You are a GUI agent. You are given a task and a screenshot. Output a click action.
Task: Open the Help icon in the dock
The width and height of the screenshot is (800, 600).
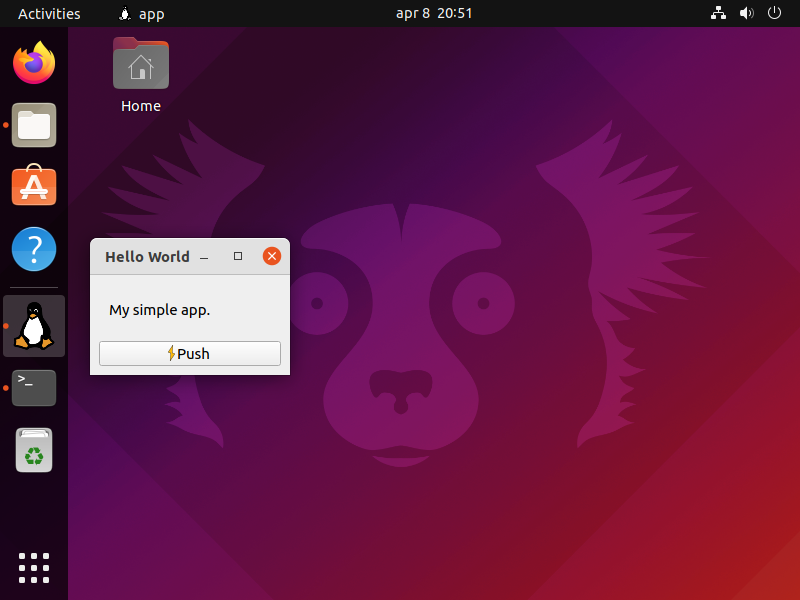pos(34,249)
